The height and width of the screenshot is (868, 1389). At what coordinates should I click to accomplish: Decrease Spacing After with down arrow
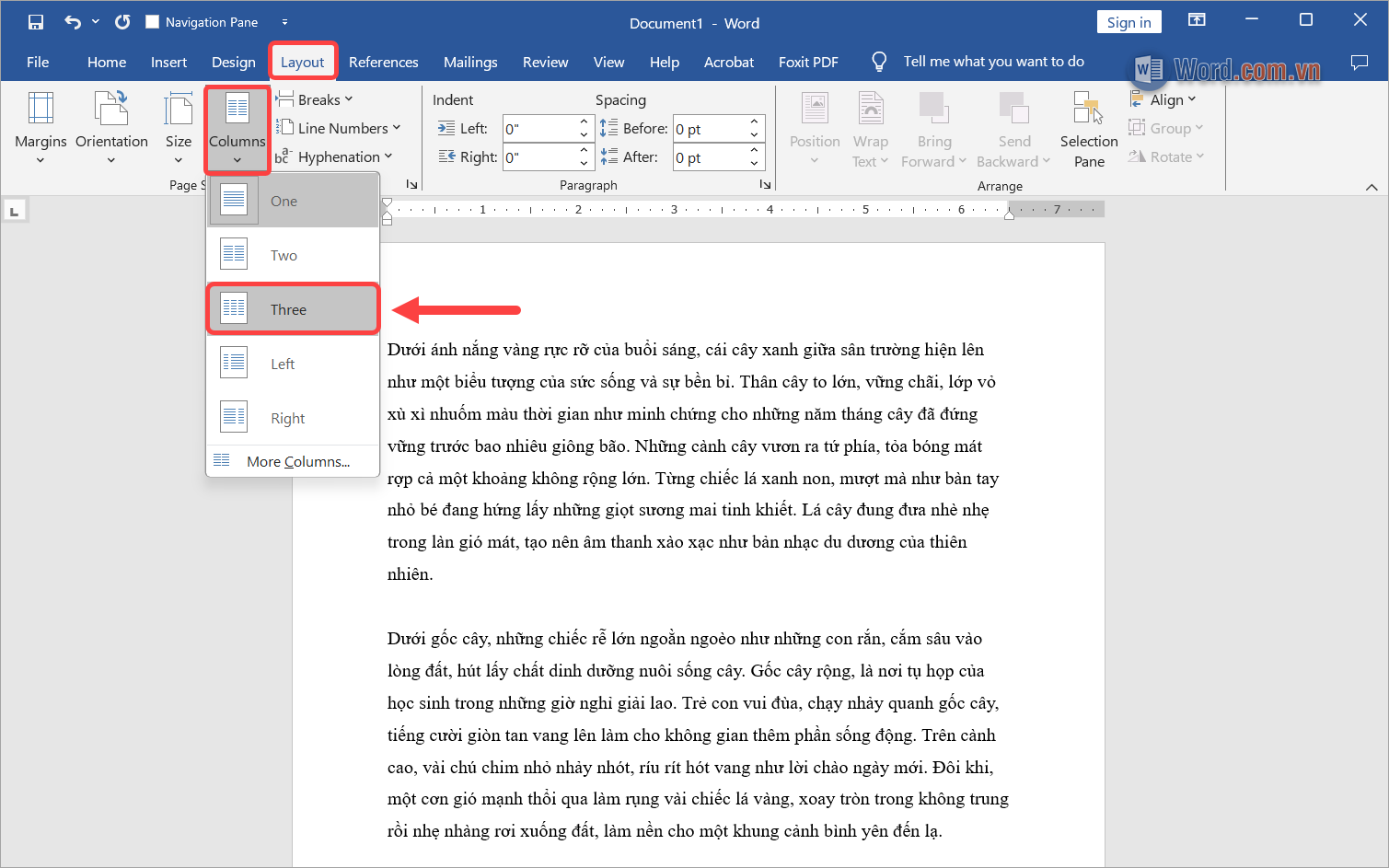[x=754, y=164]
